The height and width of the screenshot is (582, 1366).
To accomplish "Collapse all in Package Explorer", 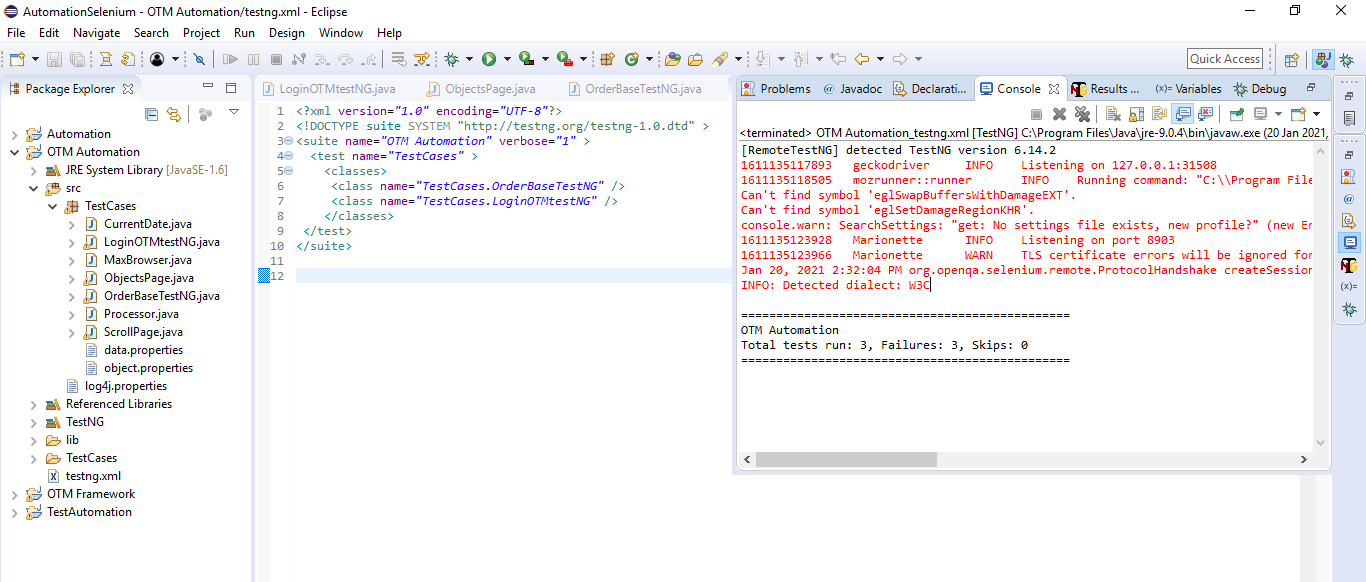I will (152, 114).
